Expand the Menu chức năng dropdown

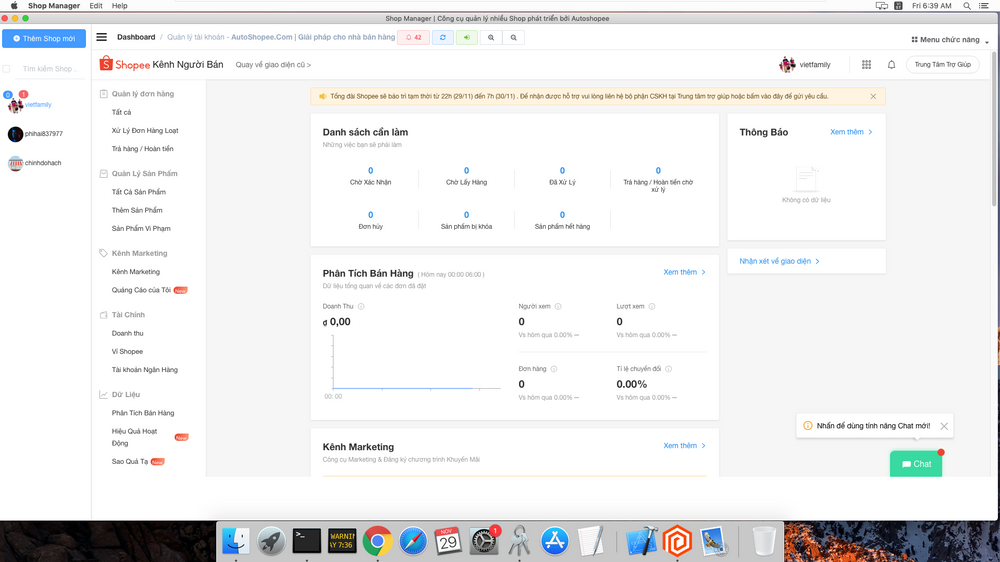pyautogui.click(x=949, y=39)
